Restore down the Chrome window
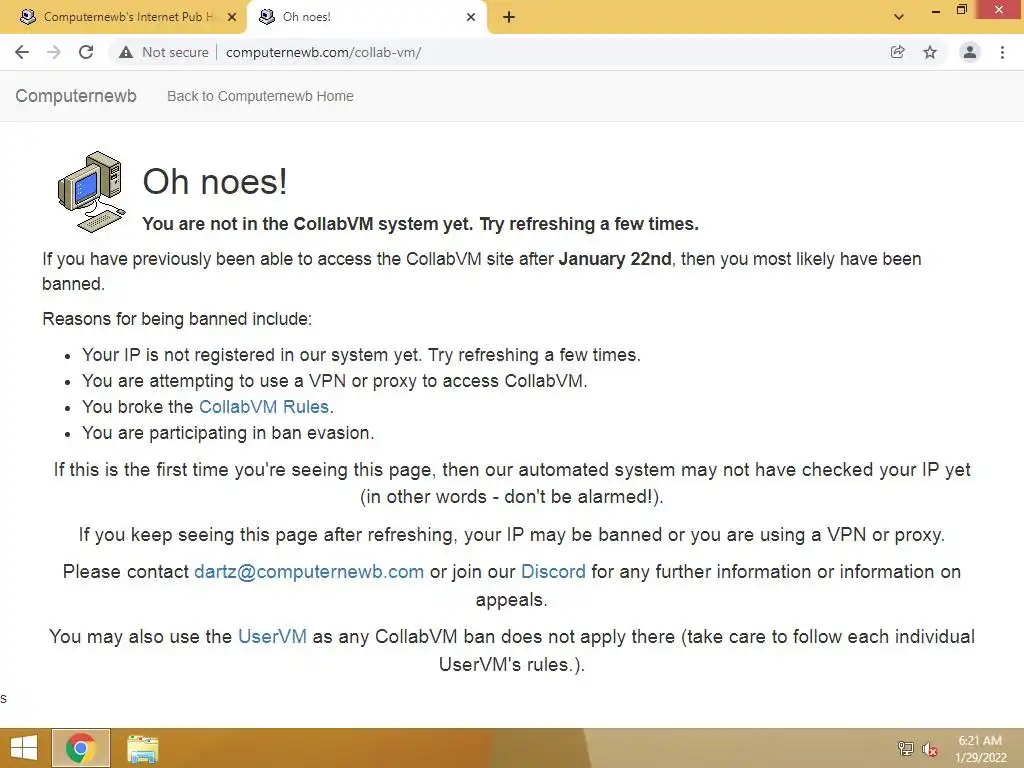This screenshot has width=1024, height=768. (x=961, y=10)
